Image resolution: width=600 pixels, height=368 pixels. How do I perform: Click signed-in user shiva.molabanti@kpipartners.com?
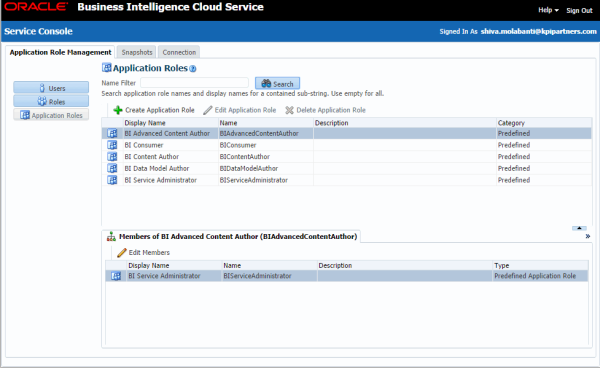click(538, 31)
